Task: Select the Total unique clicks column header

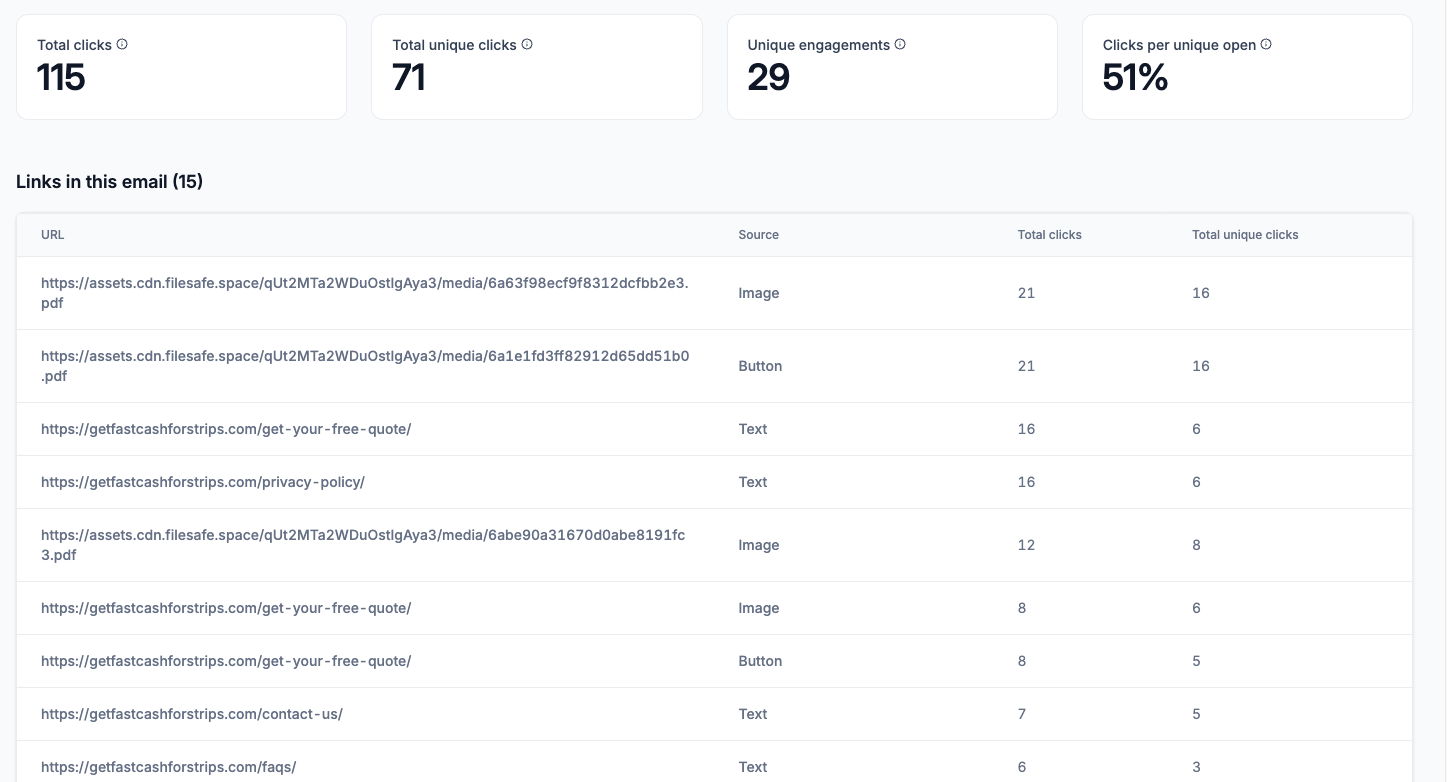Action: pyautogui.click(x=1245, y=235)
